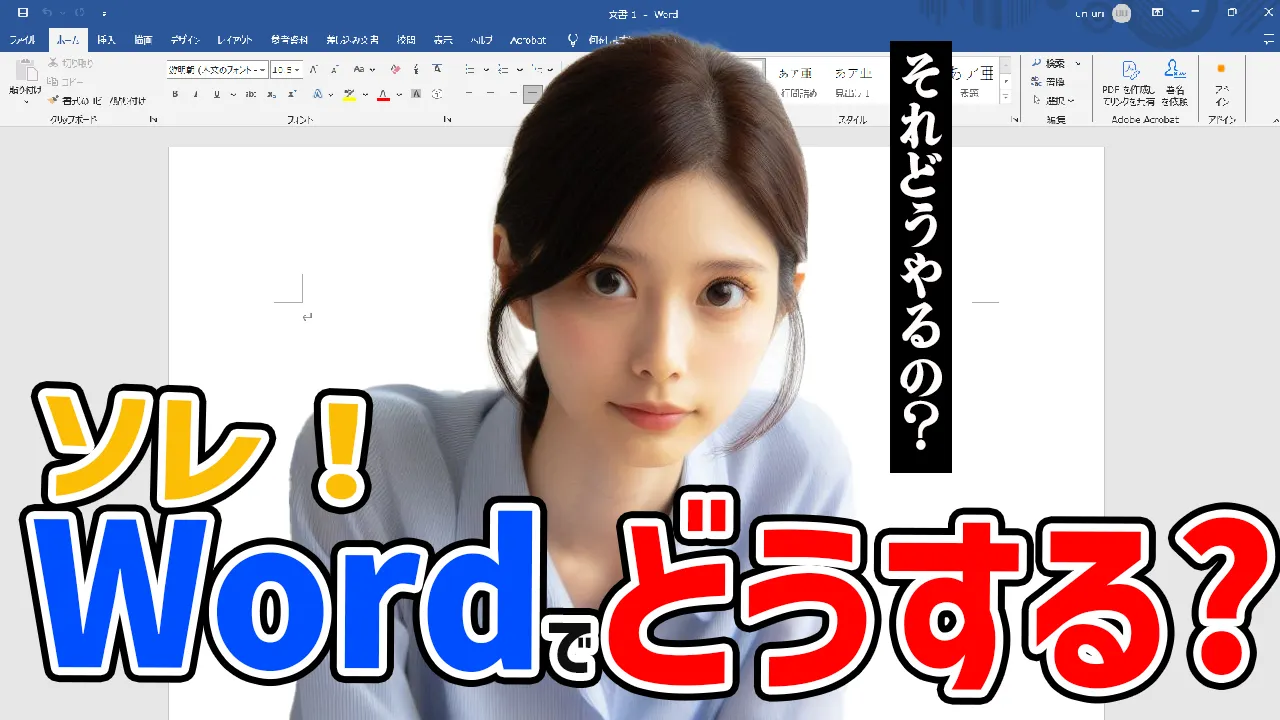Click the Format Painter brush
Image resolution: width=1280 pixels, height=720 pixels.
(54, 100)
